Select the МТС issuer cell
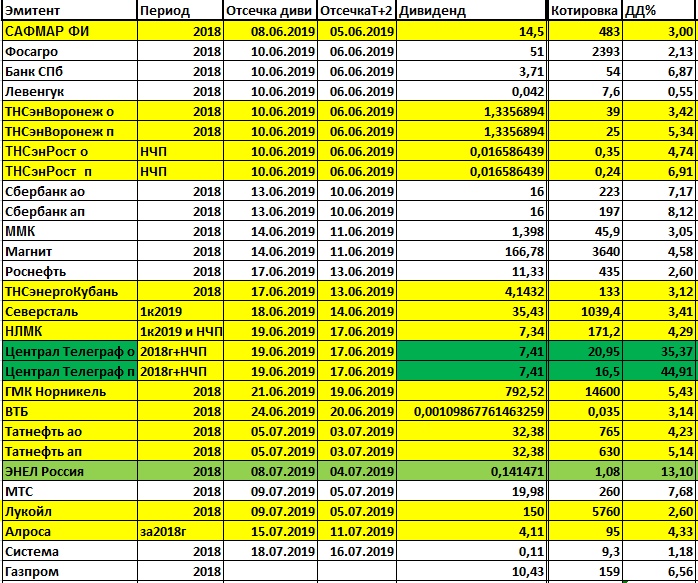Screen dimensions: 698x583 [x=70, y=491]
